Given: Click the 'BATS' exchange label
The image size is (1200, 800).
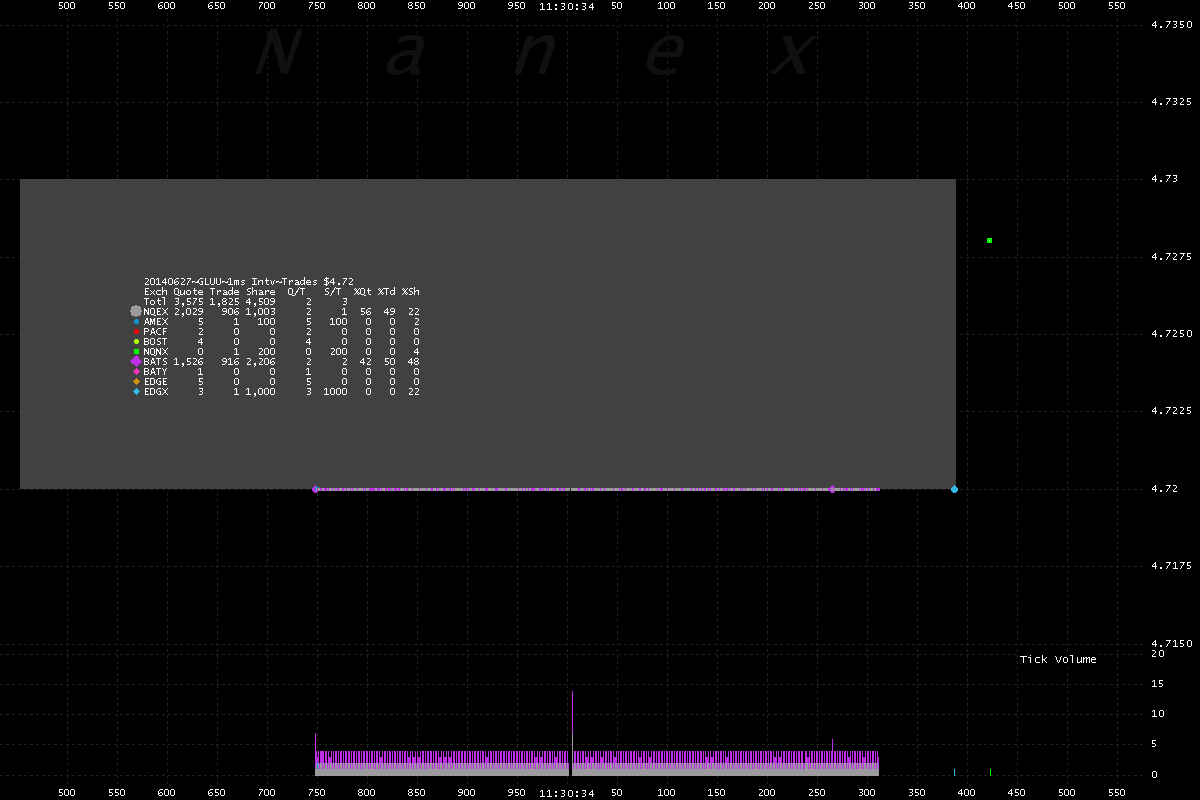Looking at the screenshot, I should tap(156, 362).
